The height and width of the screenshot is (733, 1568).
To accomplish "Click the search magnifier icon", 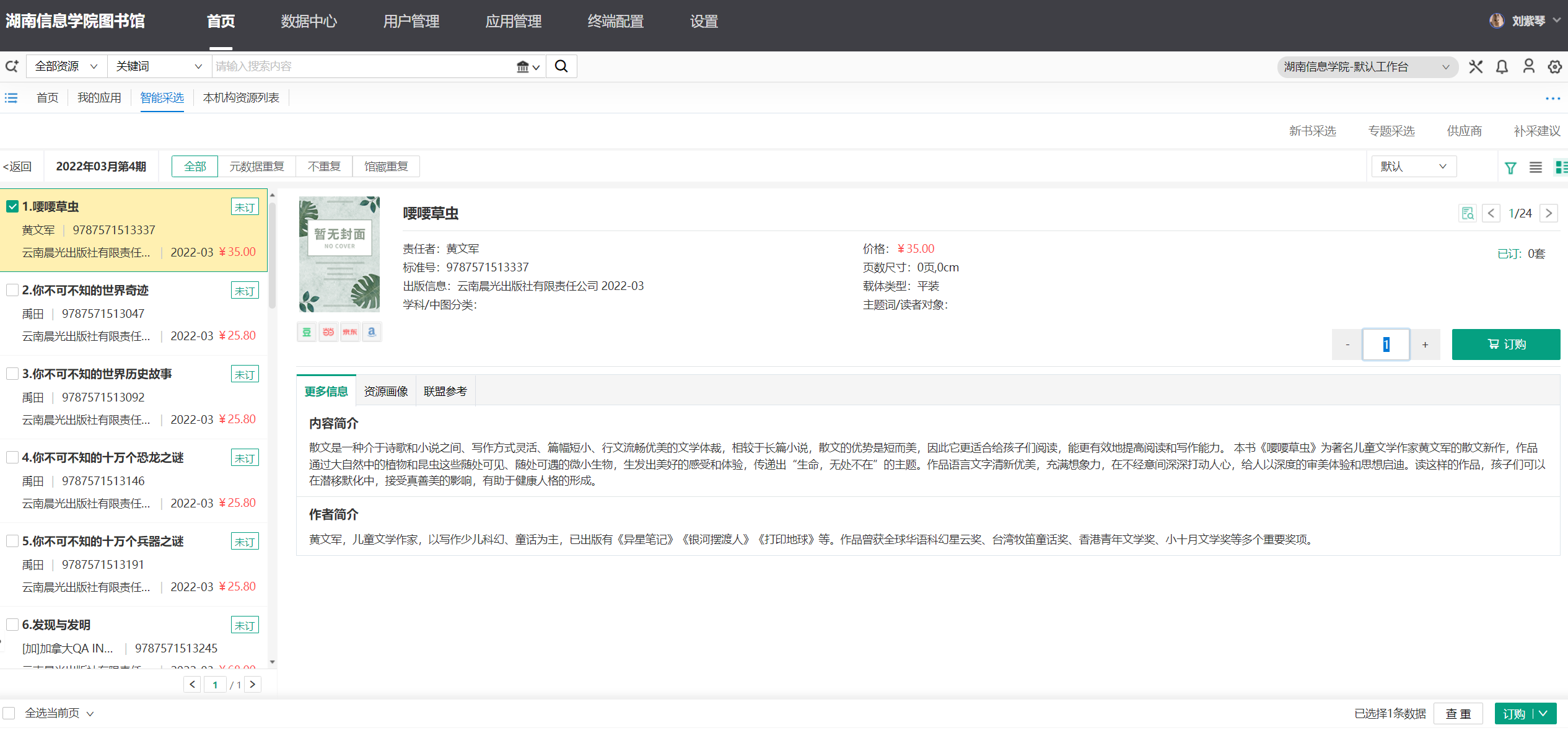I will tap(561, 66).
